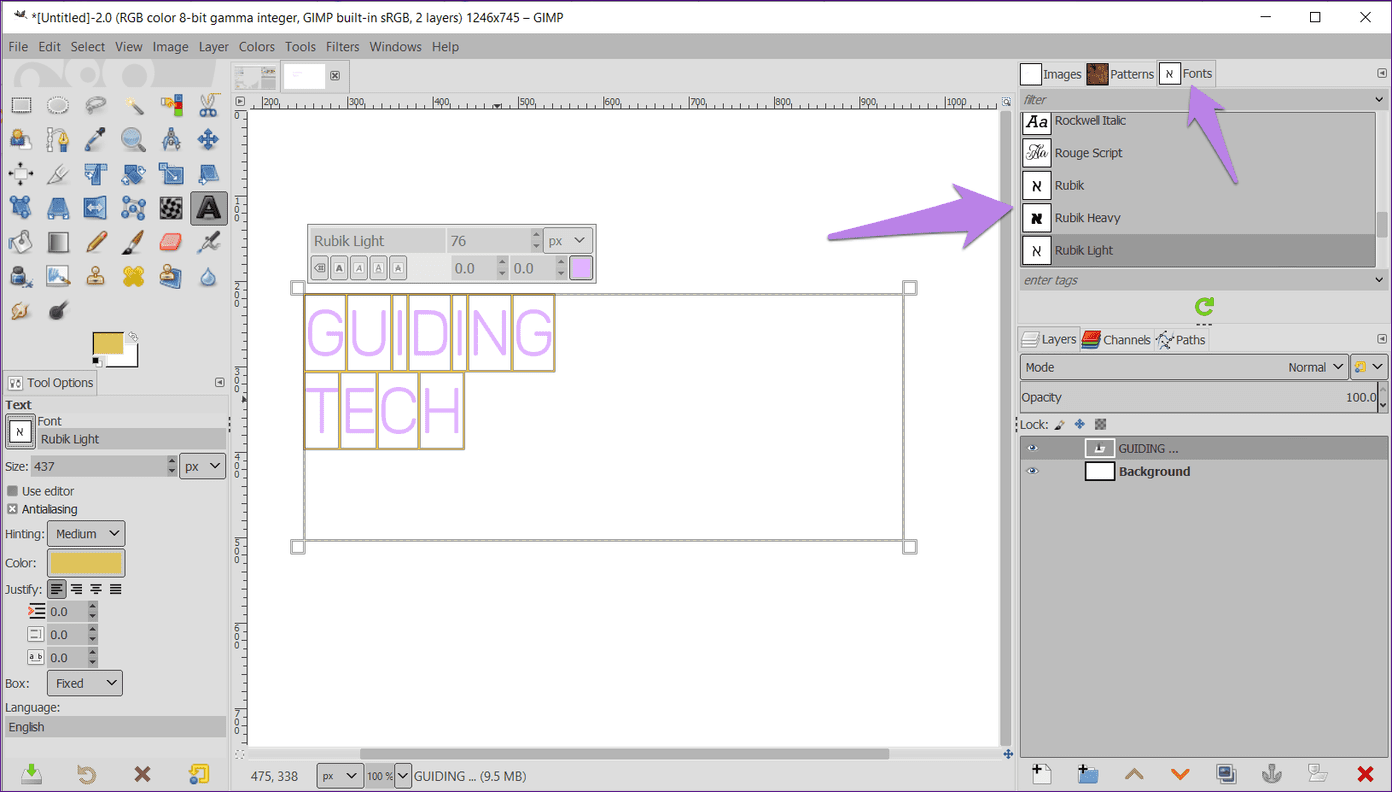Duplicate the current layer
Image resolution: width=1392 pixels, height=792 pixels.
1226,773
